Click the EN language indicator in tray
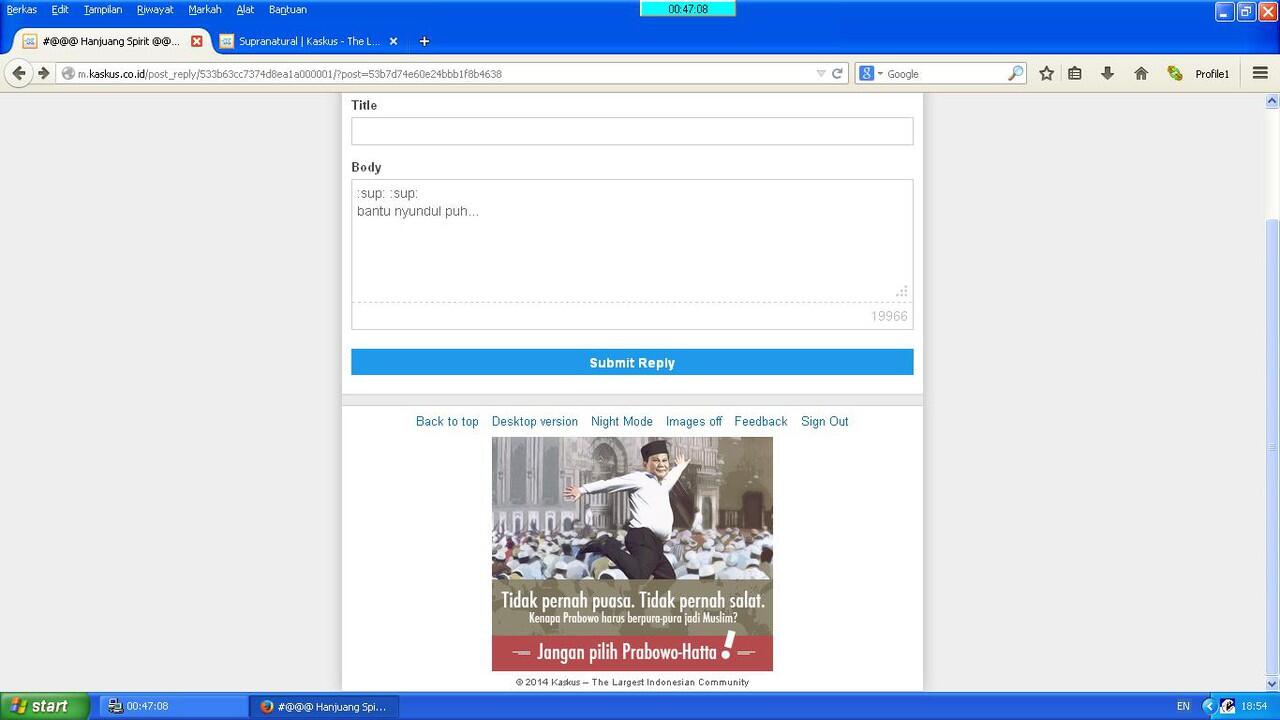Image resolution: width=1280 pixels, height=720 pixels. coord(1183,706)
